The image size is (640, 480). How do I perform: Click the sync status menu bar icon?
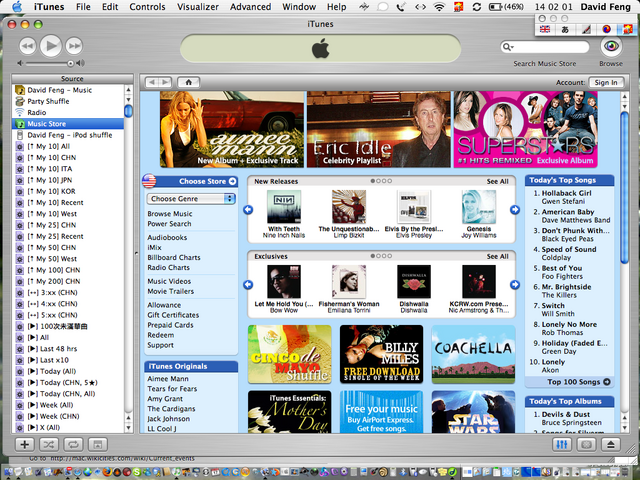(476, 7)
